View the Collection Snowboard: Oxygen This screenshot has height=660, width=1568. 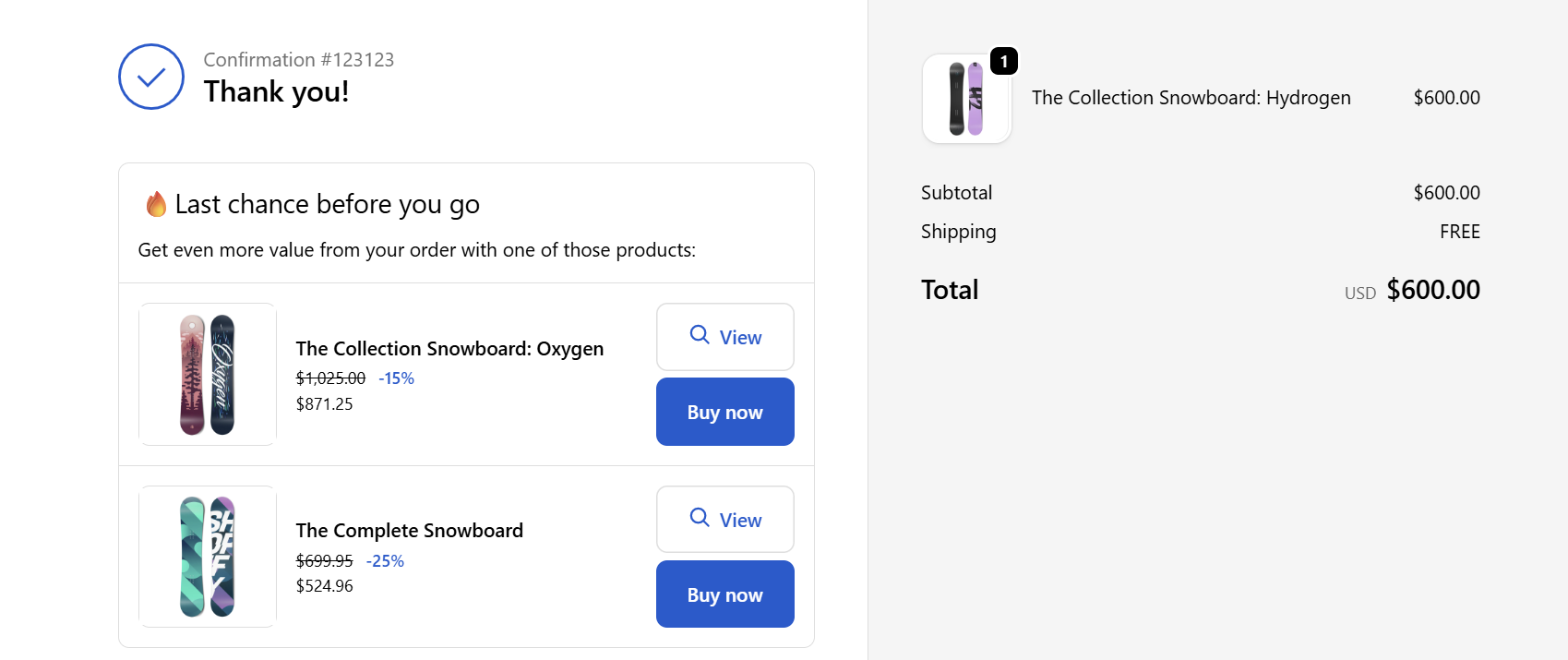(725, 337)
